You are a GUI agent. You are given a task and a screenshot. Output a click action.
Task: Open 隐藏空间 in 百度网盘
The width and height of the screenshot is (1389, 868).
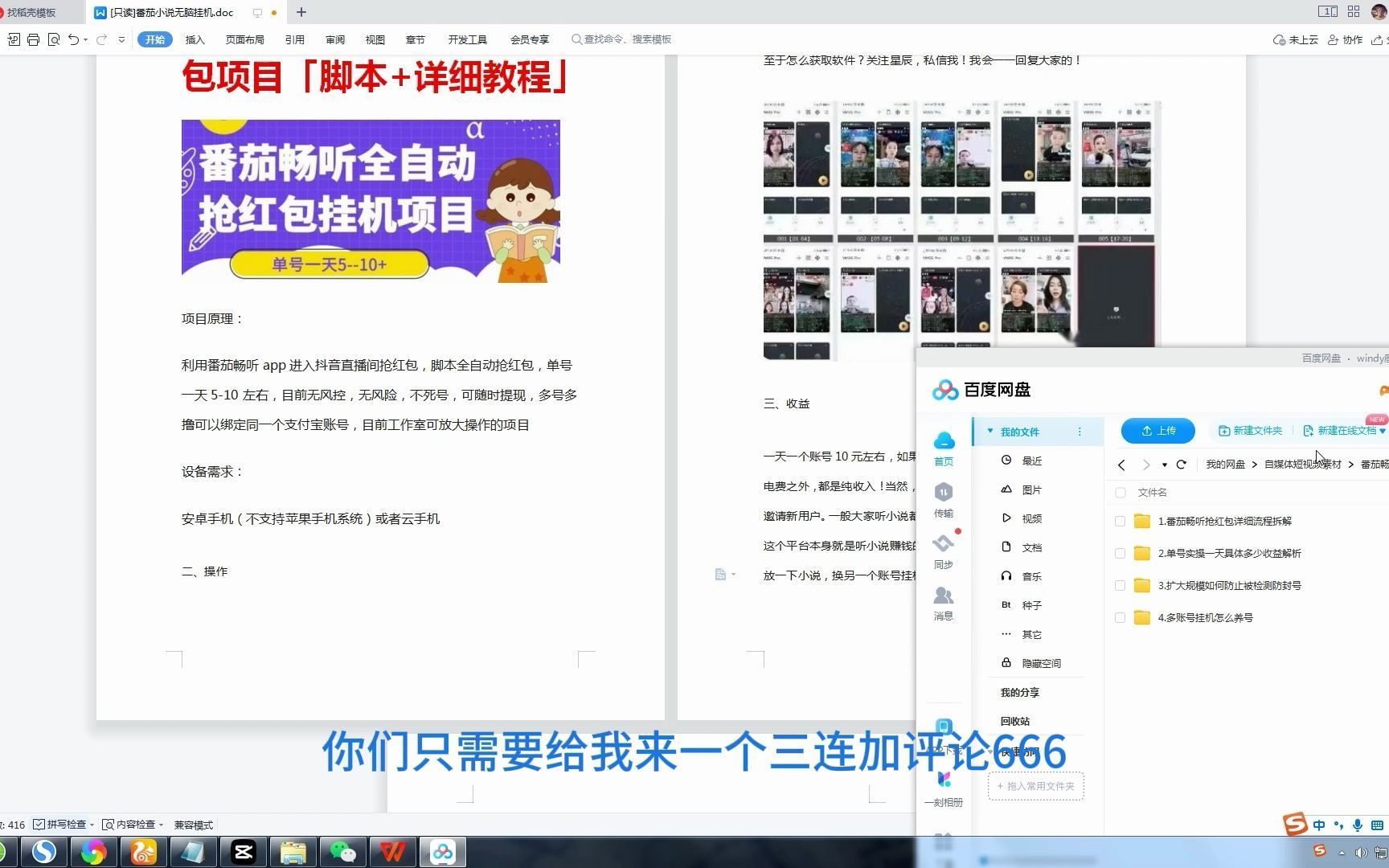[1041, 663]
